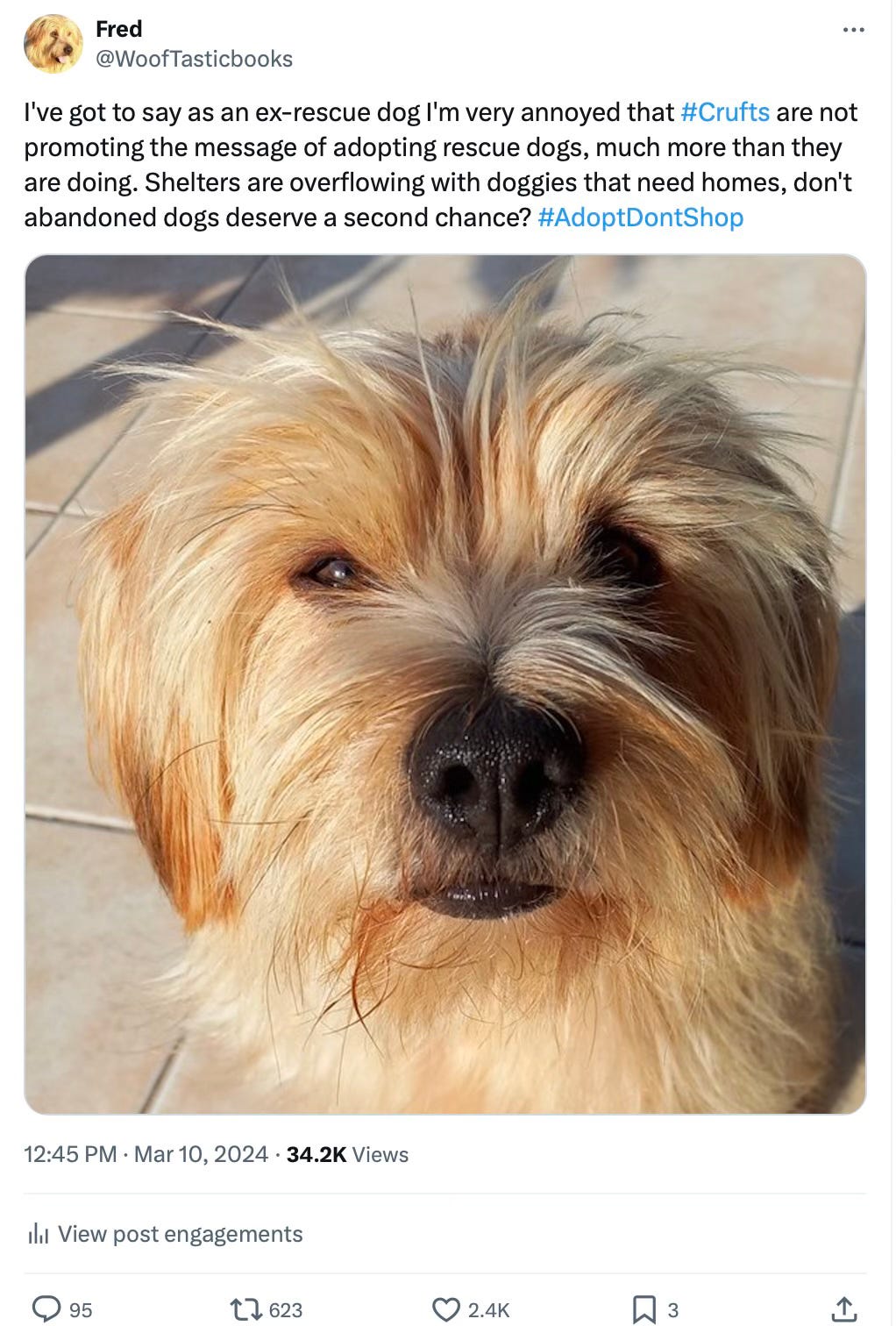896x1326 pixels.
Task: Open the #AdoptDontShop hashtag link
Action: tap(640, 217)
